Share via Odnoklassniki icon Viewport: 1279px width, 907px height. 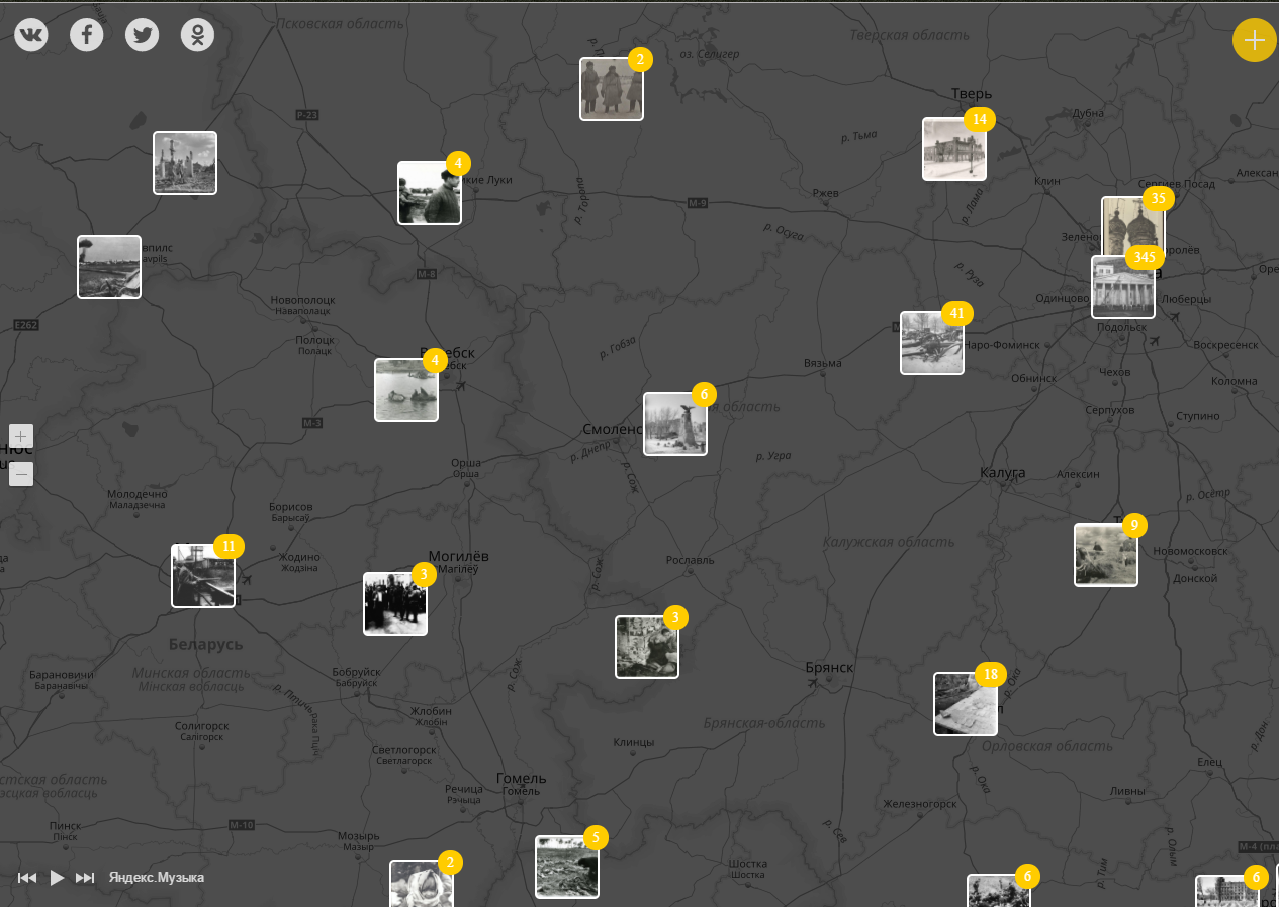197,35
